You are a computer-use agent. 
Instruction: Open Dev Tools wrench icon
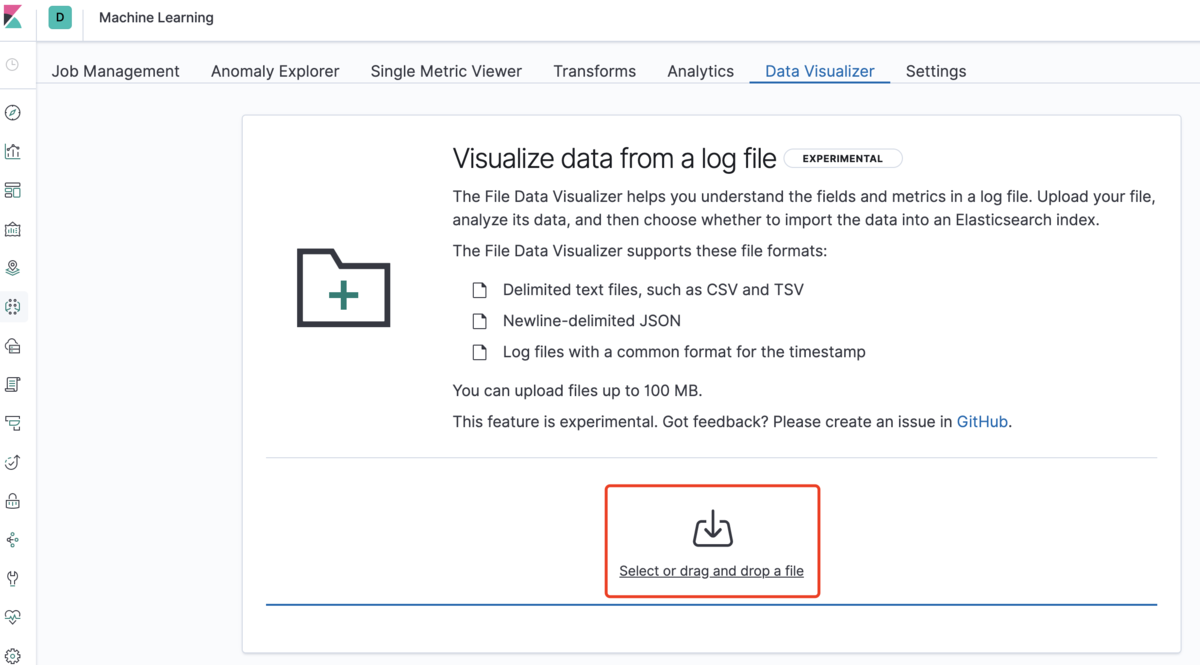(x=13, y=578)
